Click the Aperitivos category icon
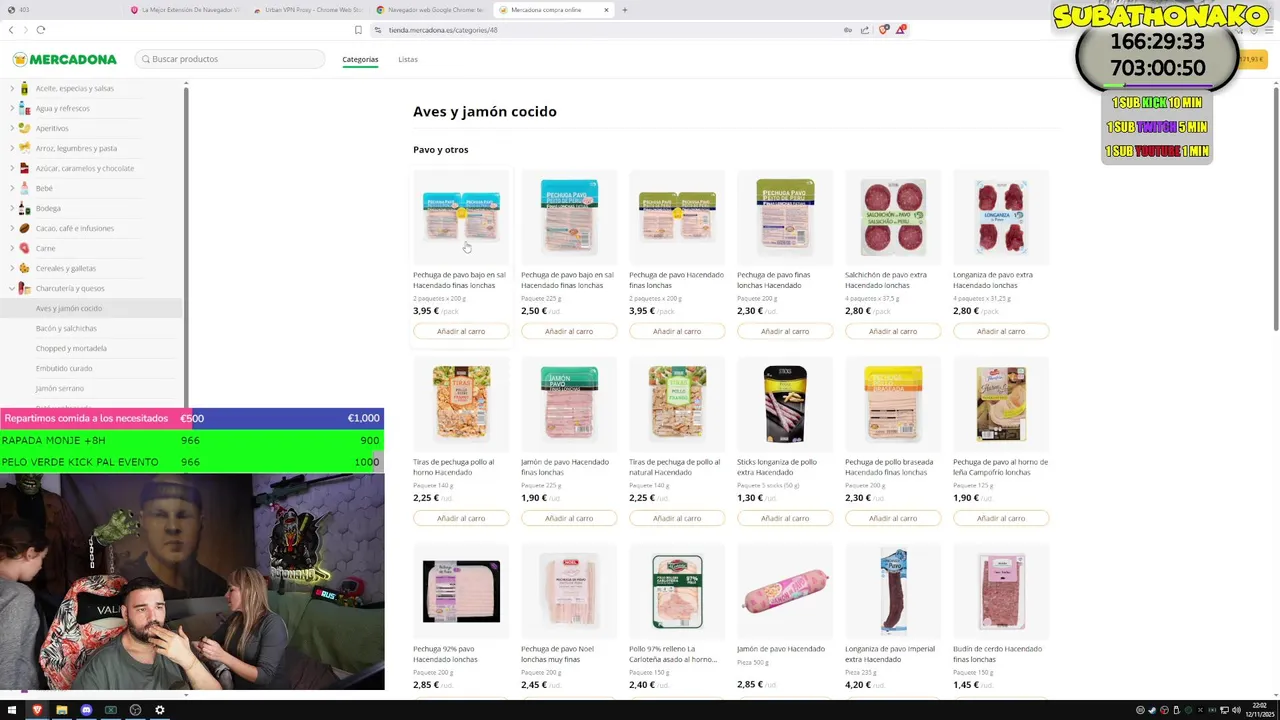This screenshot has height=720, width=1280. (24, 128)
